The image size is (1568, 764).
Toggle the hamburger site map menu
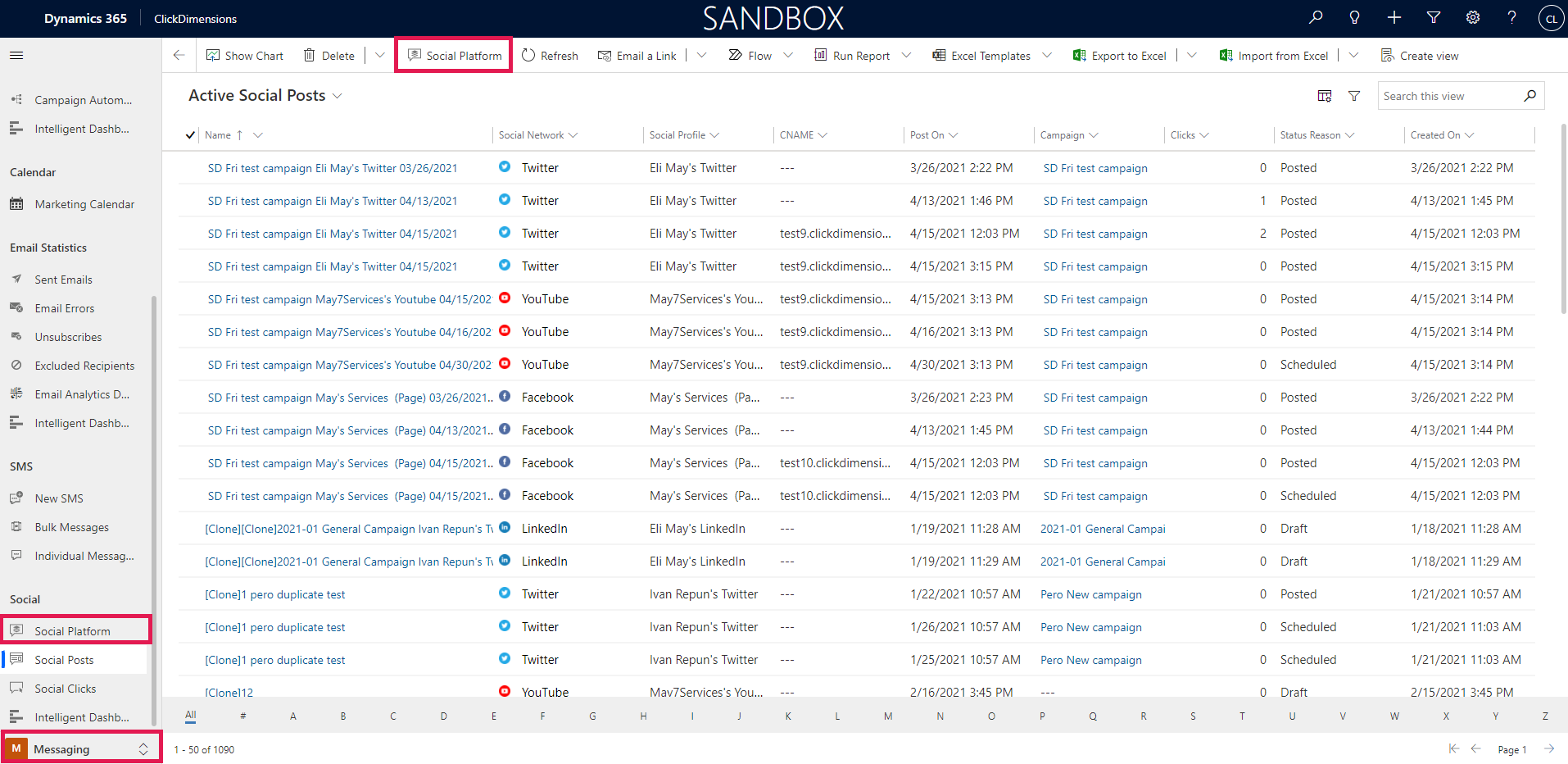(16, 55)
